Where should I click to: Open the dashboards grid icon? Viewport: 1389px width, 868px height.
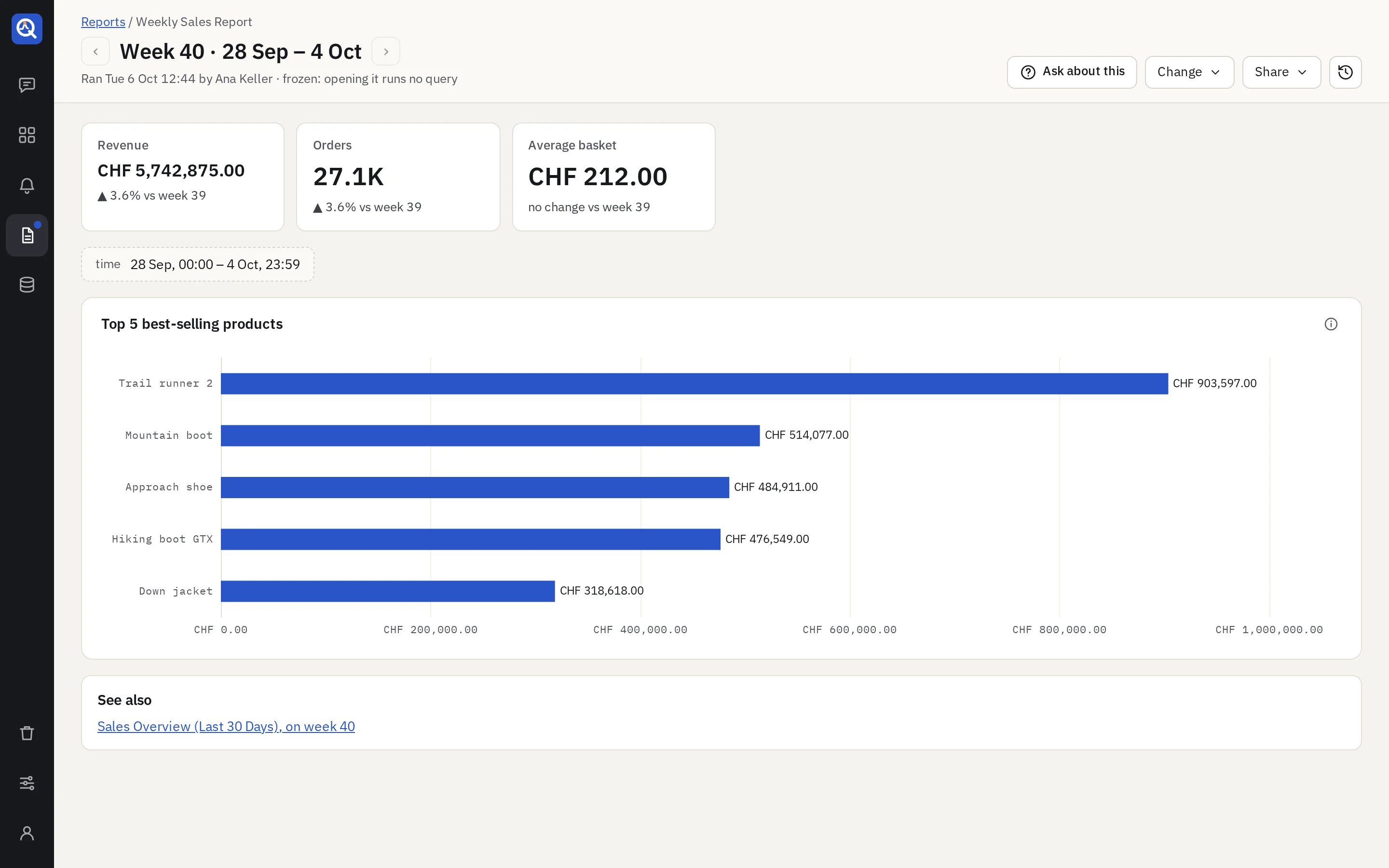[27, 135]
